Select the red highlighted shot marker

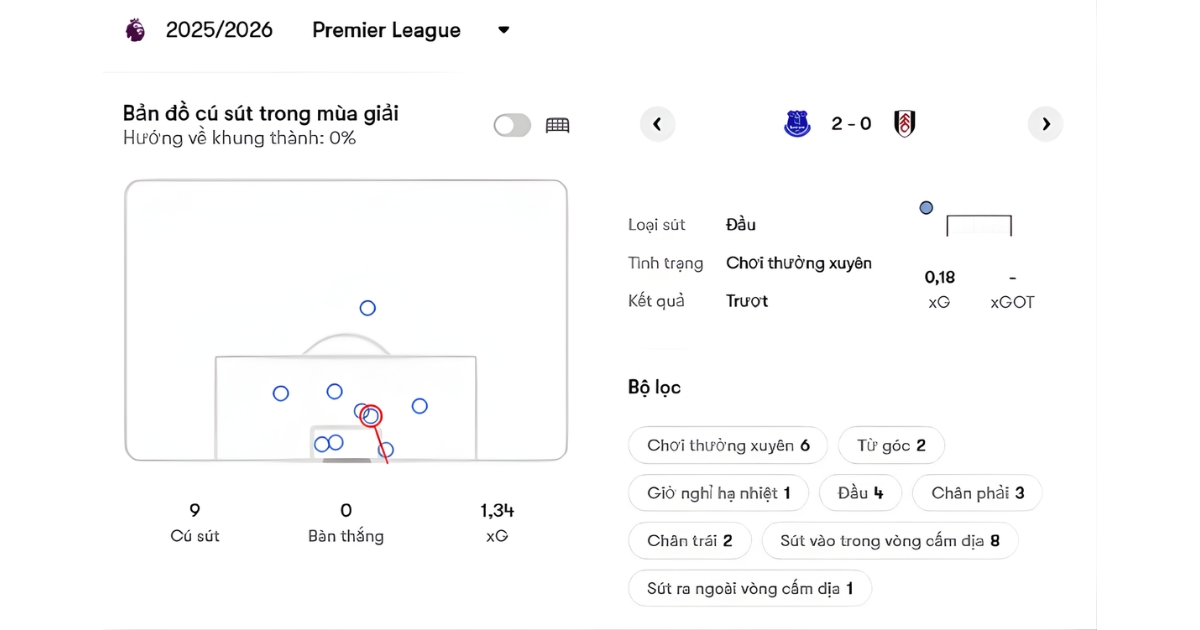tap(371, 415)
